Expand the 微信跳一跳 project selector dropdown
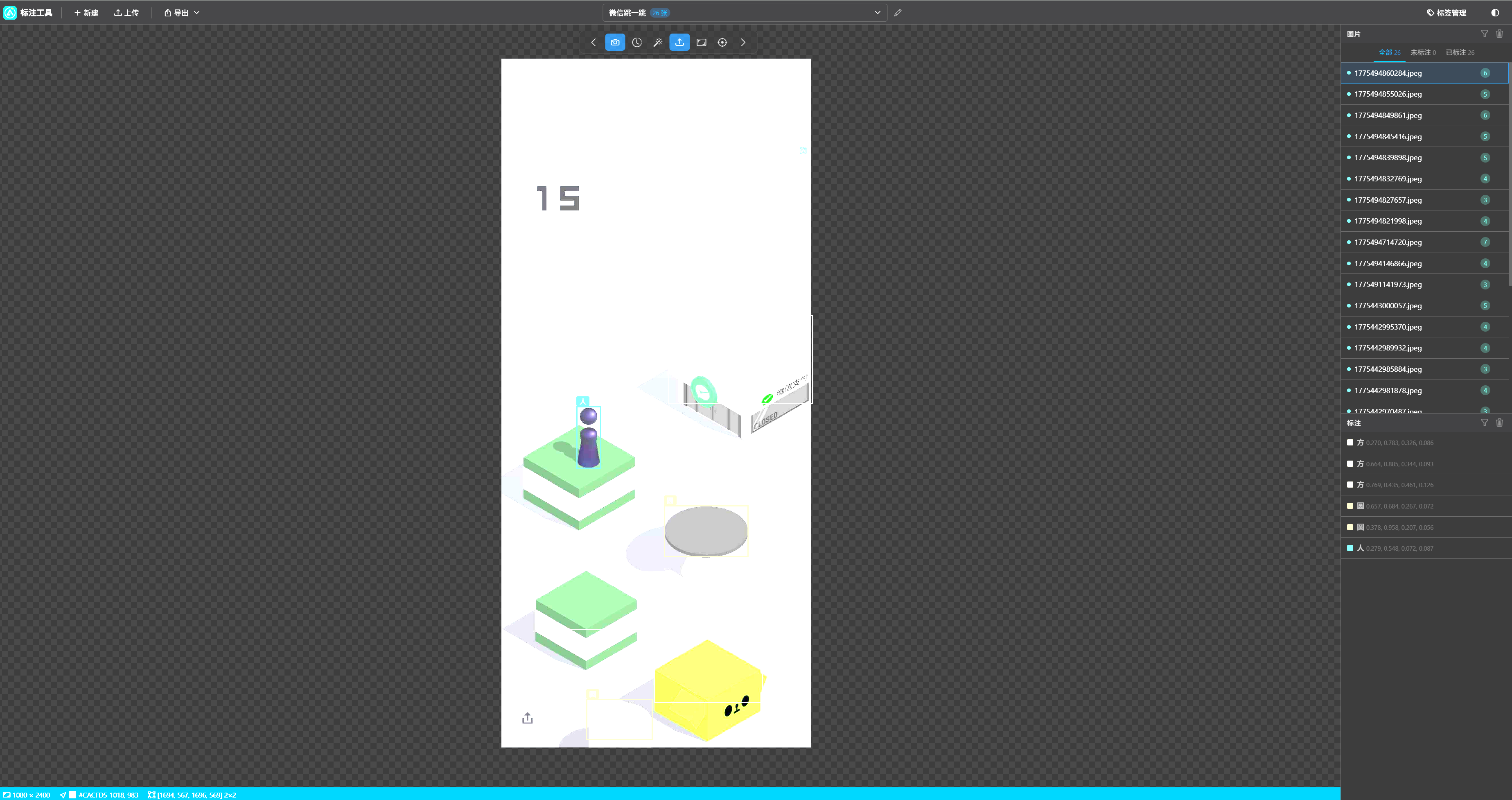 point(877,13)
